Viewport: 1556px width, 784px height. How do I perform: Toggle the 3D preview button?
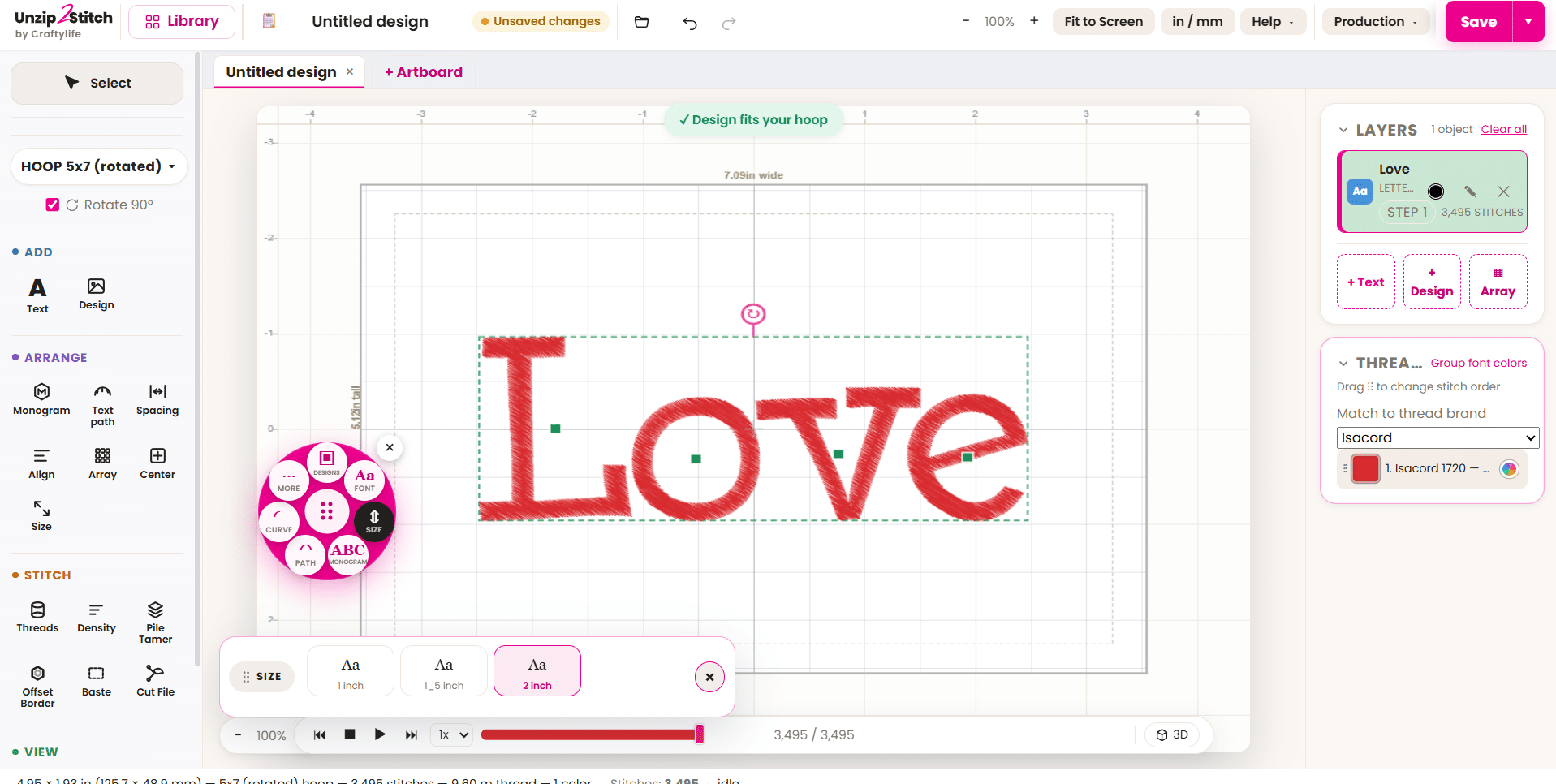(x=1172, y=734)
